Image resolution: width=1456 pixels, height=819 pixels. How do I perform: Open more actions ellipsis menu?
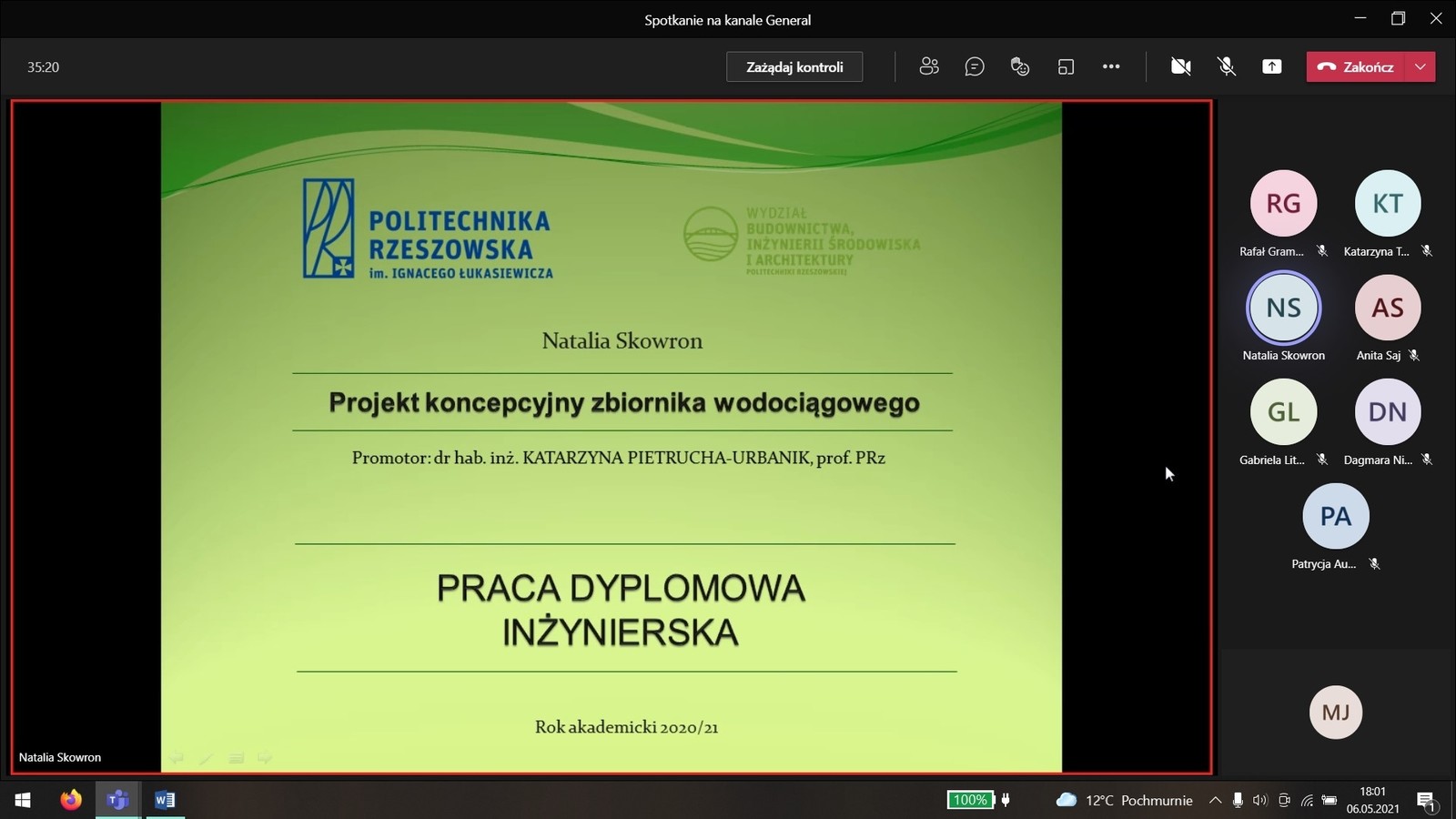pos(1111,66)
